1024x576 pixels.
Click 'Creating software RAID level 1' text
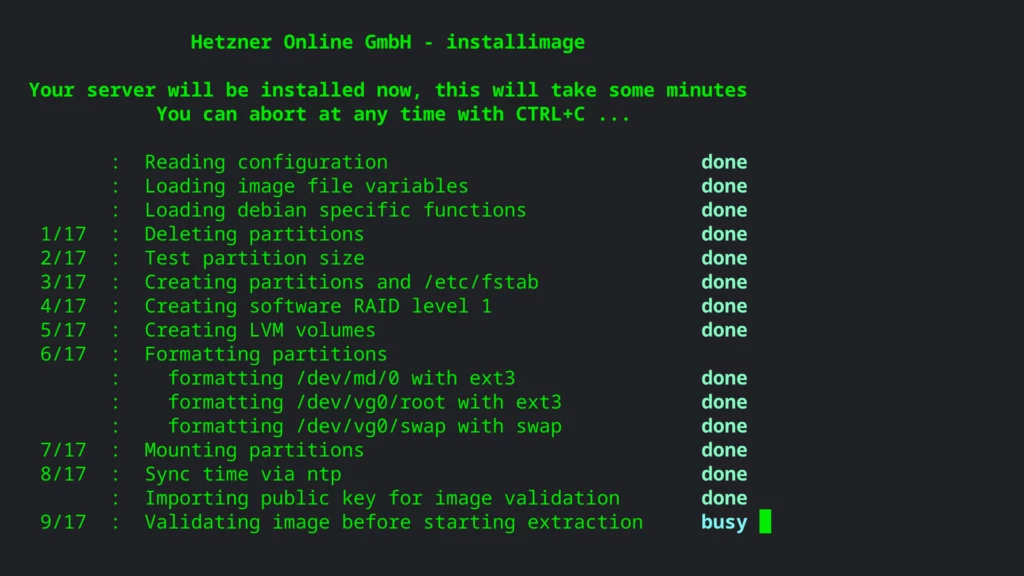tap(318, 306)
